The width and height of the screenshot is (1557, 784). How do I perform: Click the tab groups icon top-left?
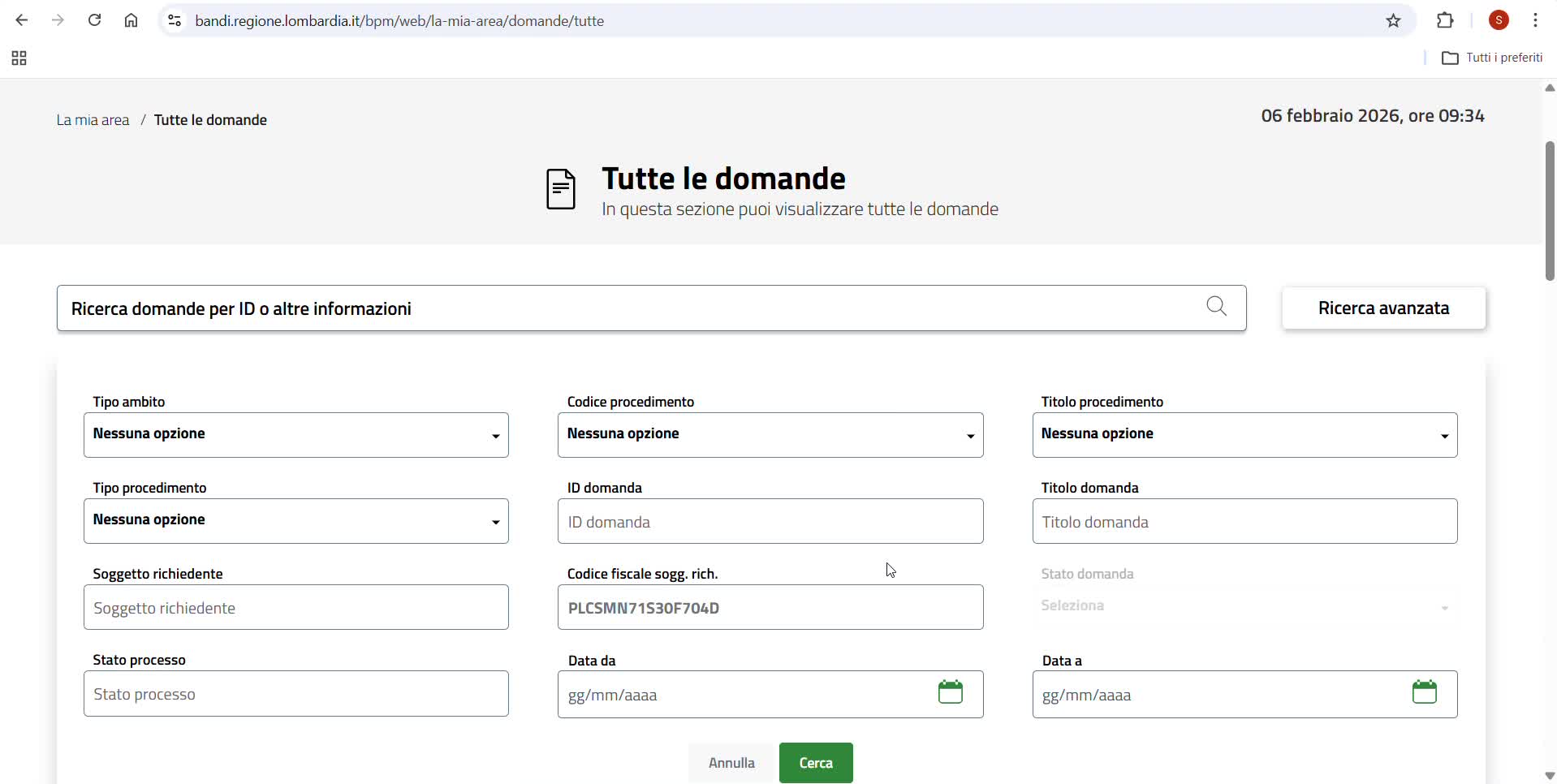[x=18, y=58]
